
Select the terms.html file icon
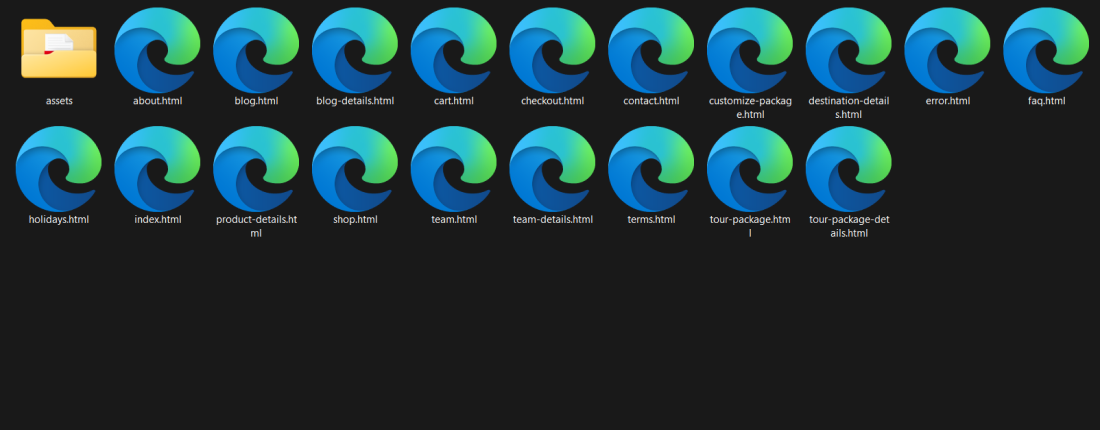point(651,169)
